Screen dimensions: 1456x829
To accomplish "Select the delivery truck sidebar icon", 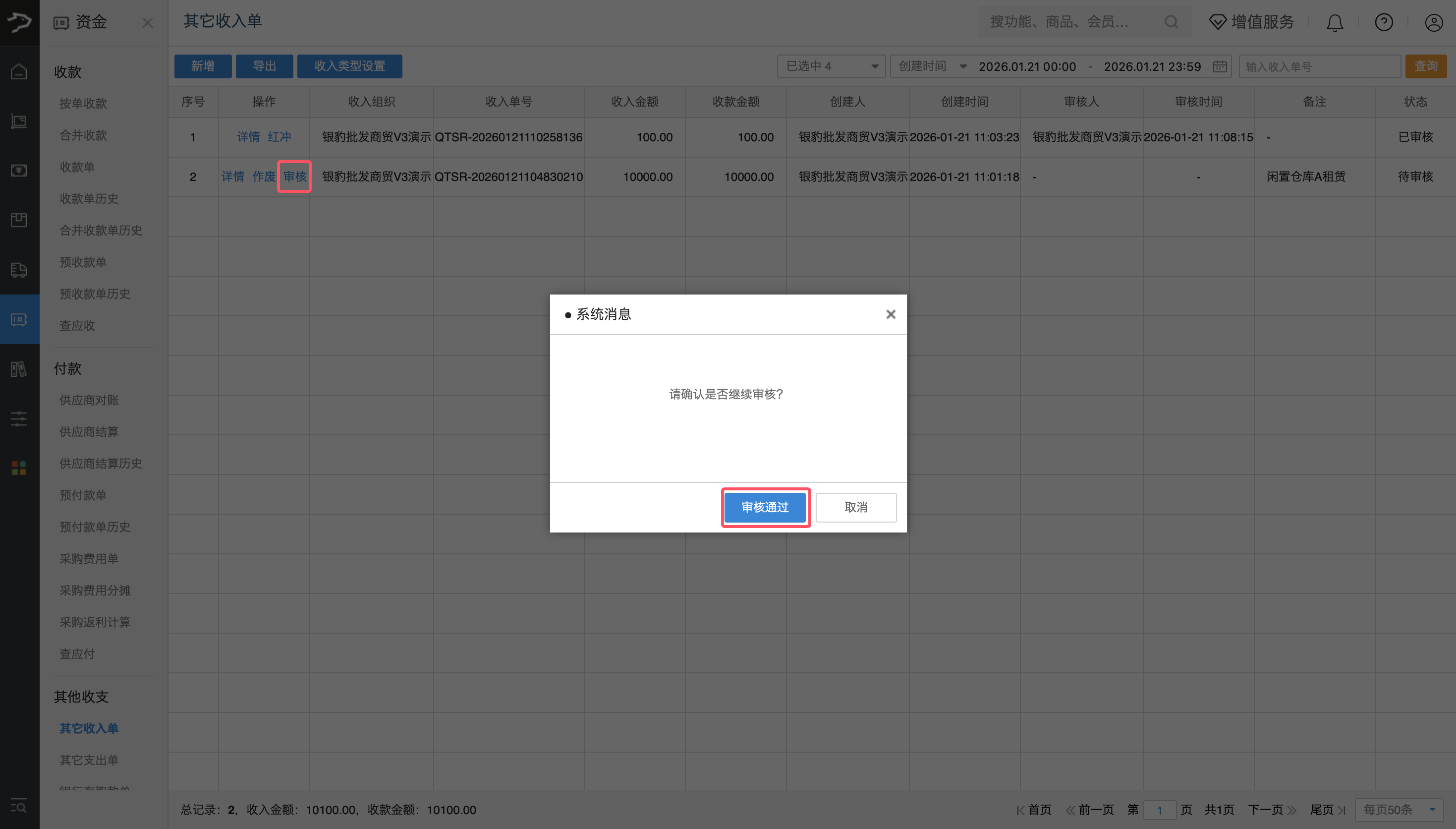I will (19, 270).
